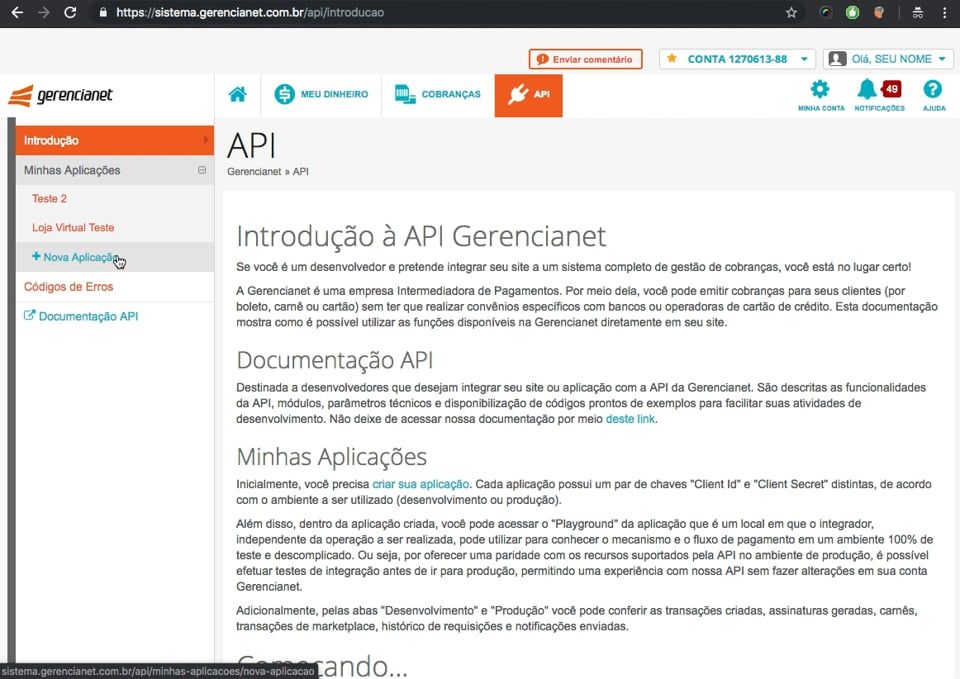Open Meu Dinheiro money icon
This screenshot has width=960, height=679.
(284, 94)
